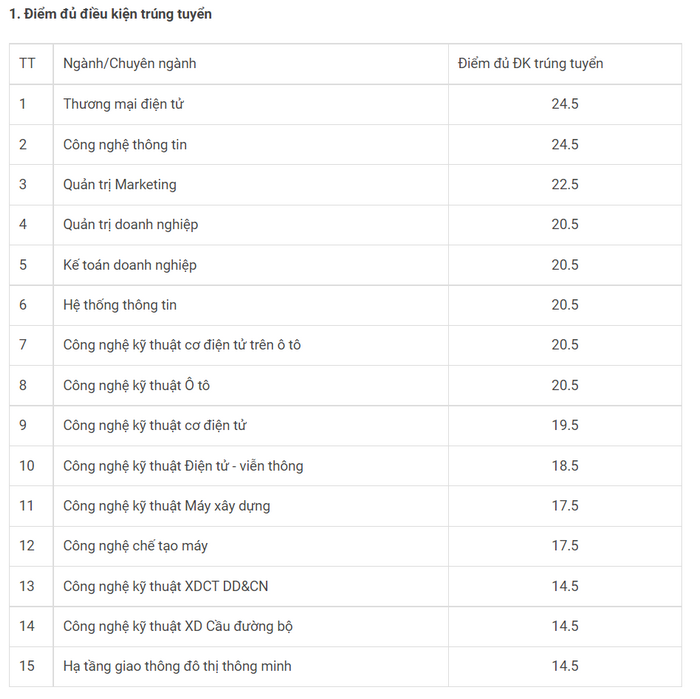The height and width of the screenshot is (699, 700).
Task: Select the "Quản trị Marketing" entry
Action: coord(120,184)
